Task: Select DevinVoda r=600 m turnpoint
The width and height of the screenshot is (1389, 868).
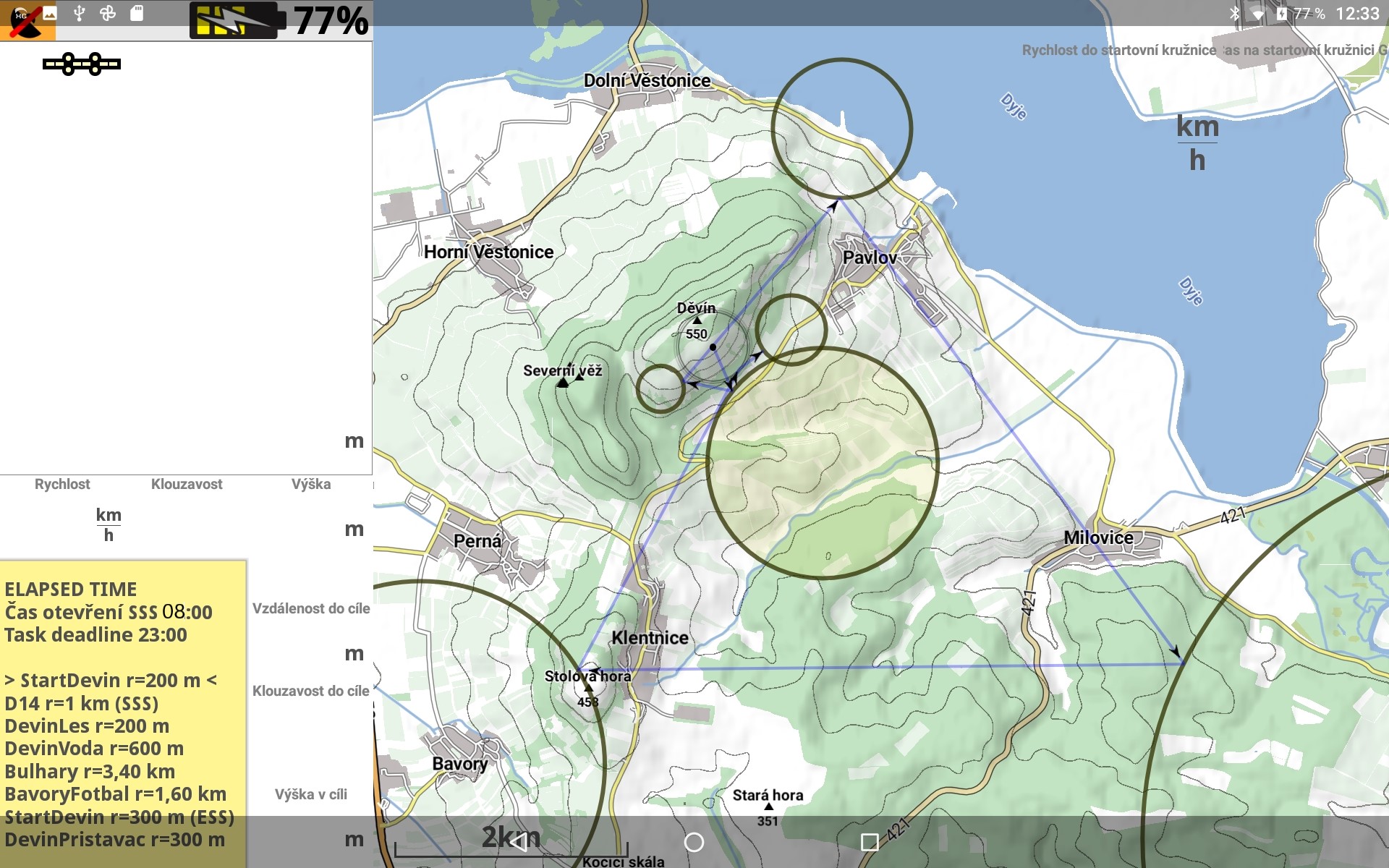Action: tap(94, 748)
